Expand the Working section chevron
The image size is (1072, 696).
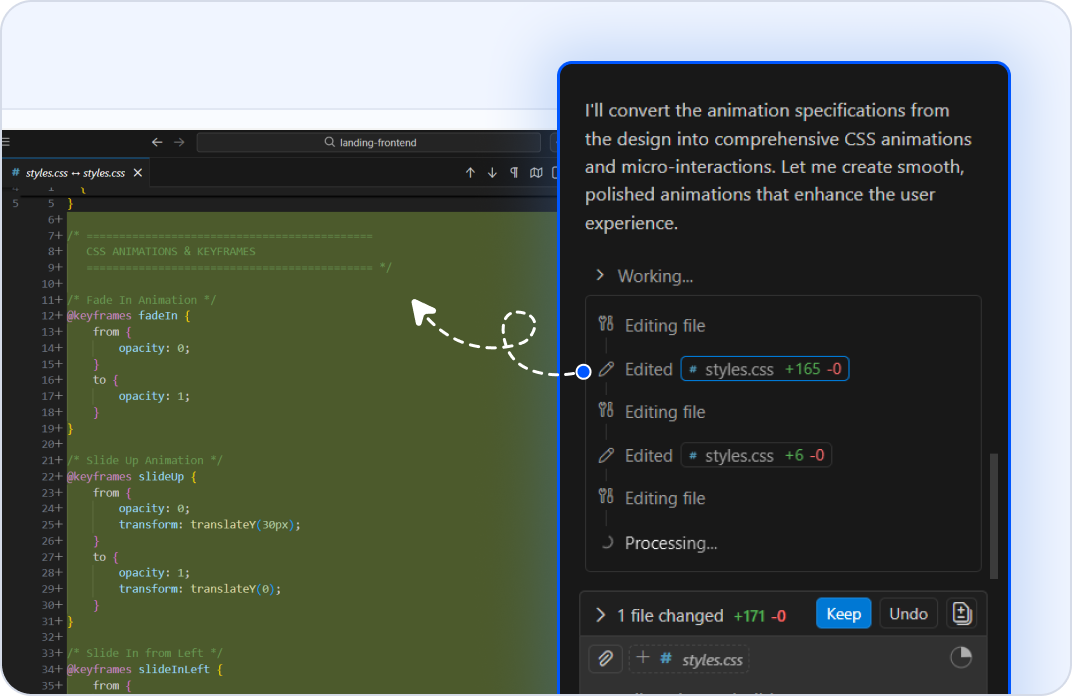point(599,276)
